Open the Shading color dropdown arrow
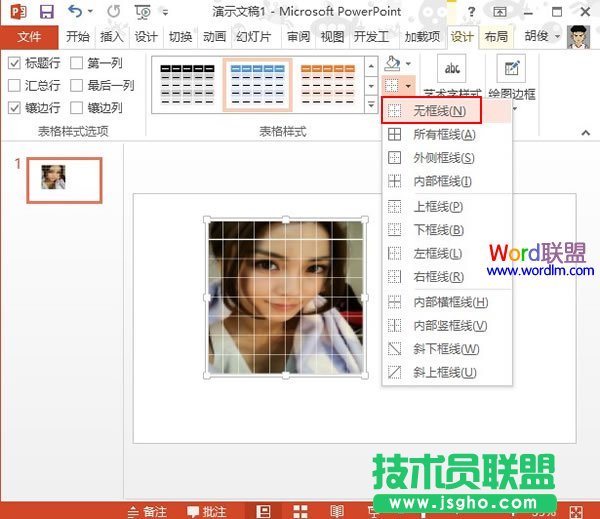 pos(408,64)
